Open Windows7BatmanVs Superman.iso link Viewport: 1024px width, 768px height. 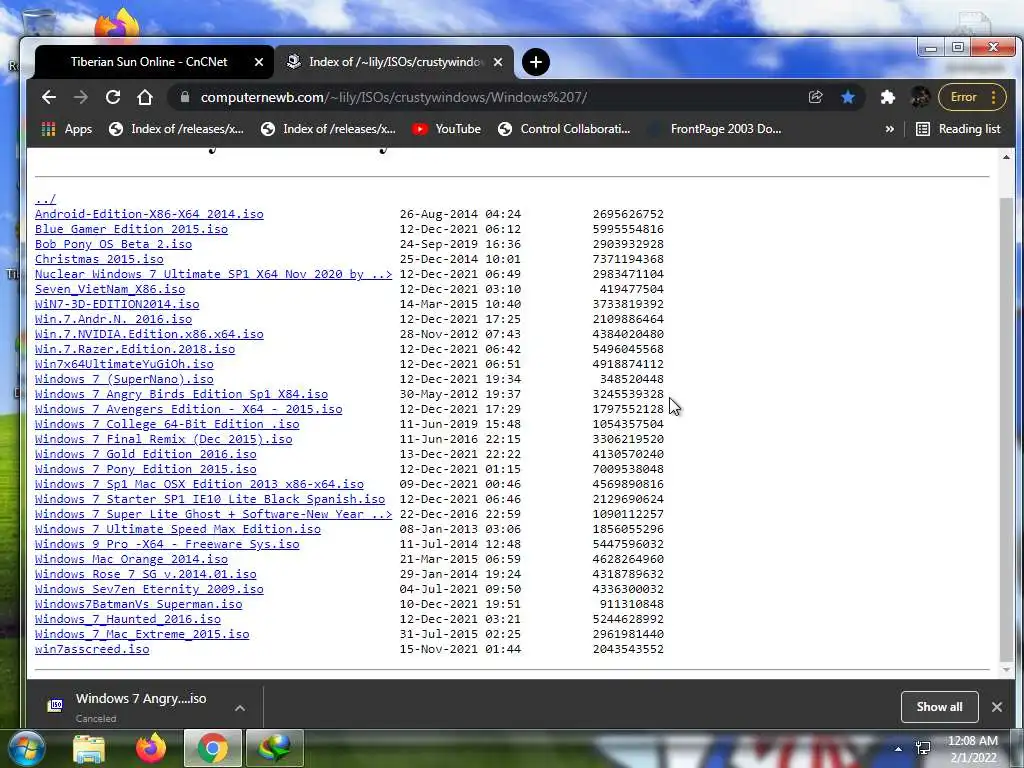coord(138,605)
